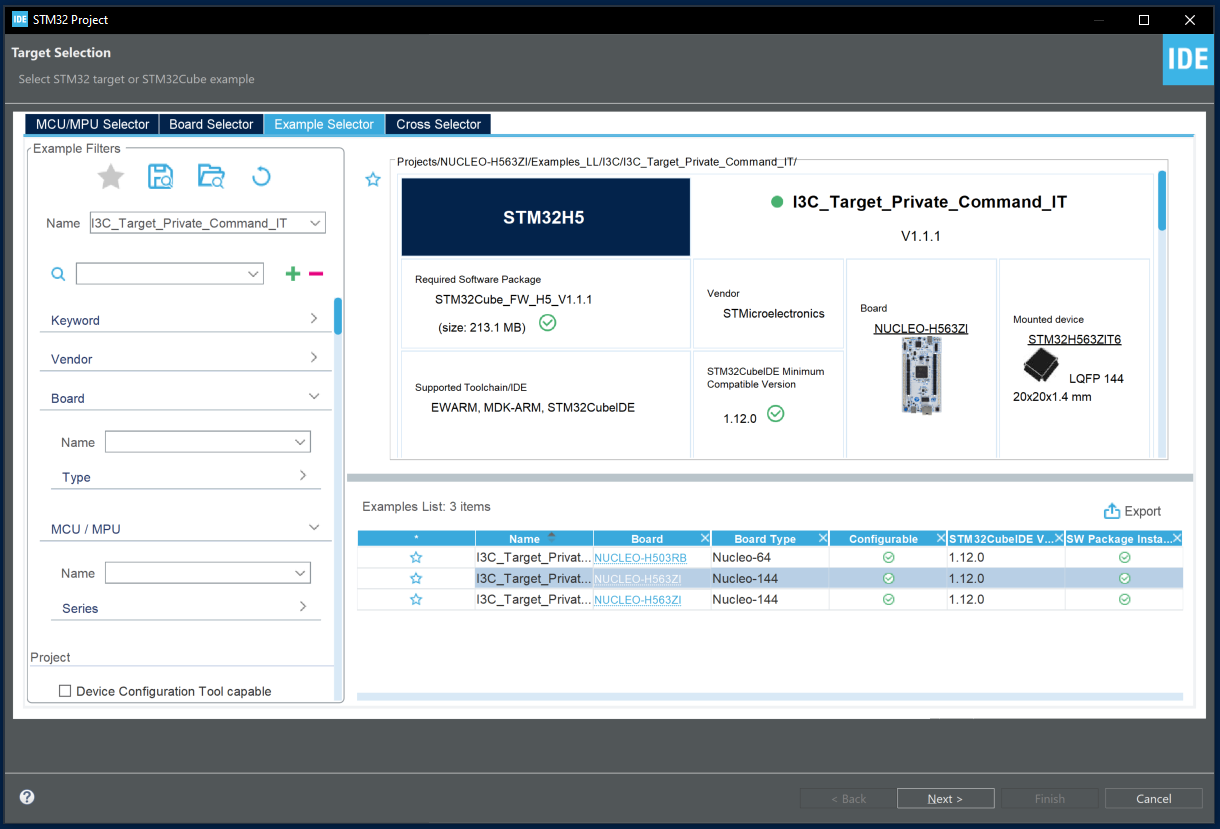1220x829 pixels.
Task: Open the Name dropdown under Board filters
Action: coord(207,441)
